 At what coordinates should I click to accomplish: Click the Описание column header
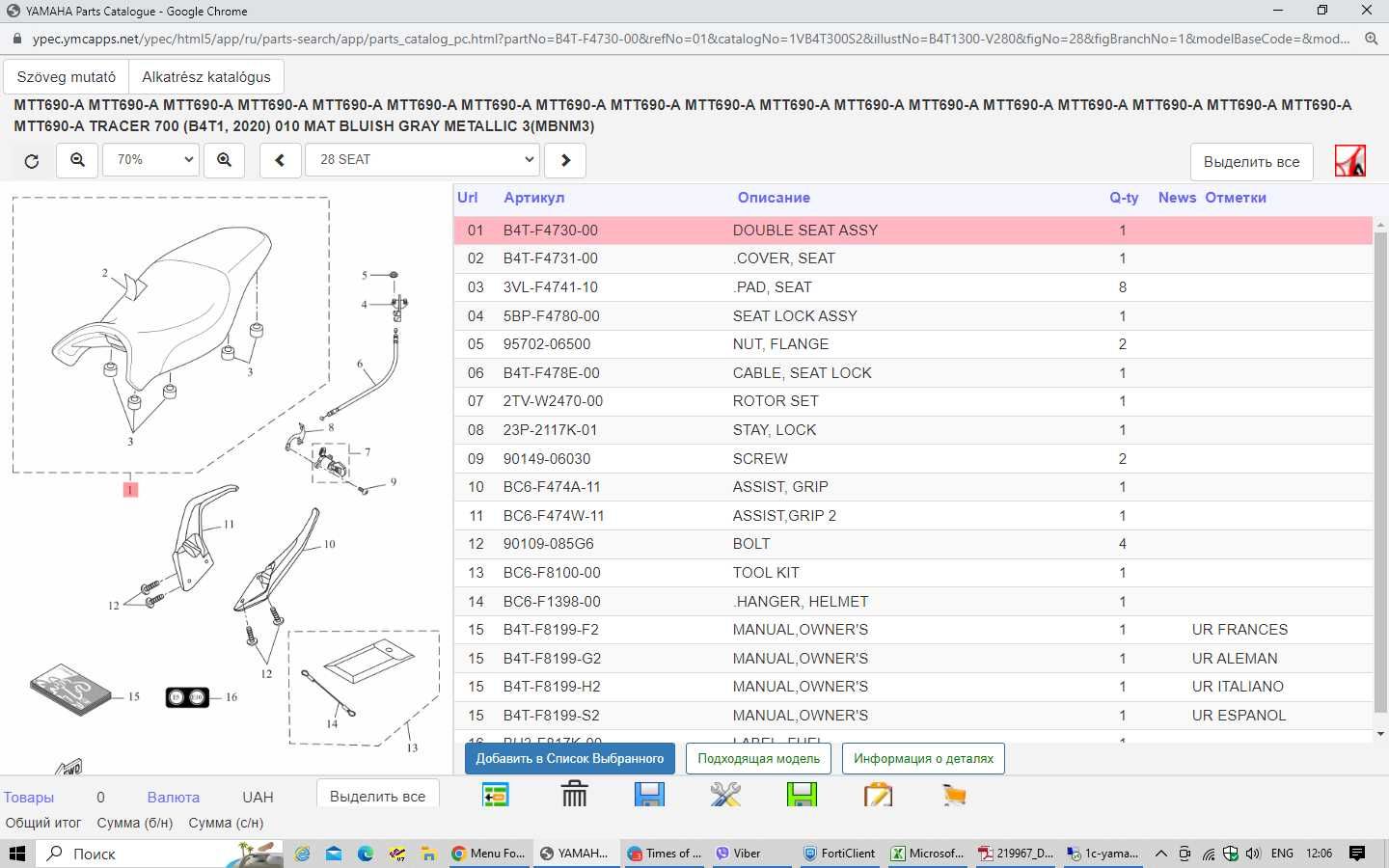tap(774, 198)
